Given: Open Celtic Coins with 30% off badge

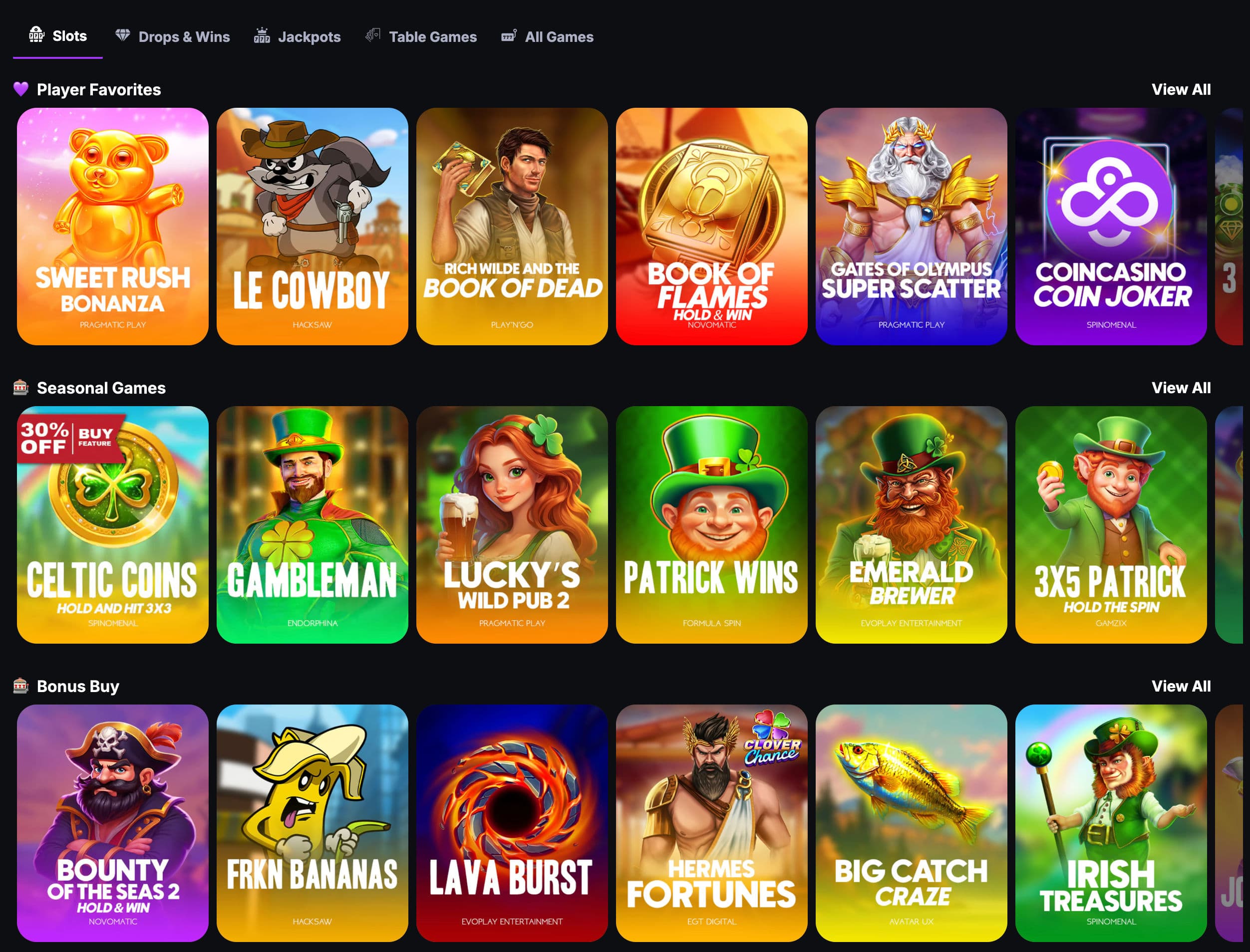Looking at the screenshot, I should pyautogui.click(x=113, y=525).
